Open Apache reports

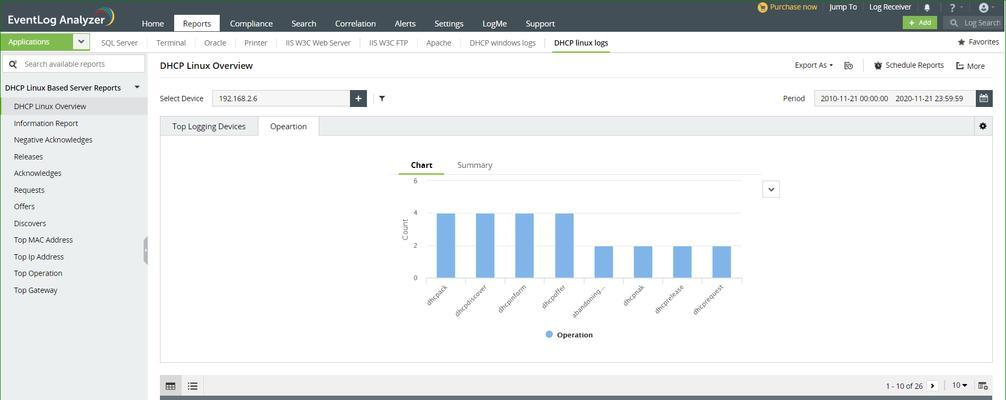pyautogui.click(x=439, y=43)
